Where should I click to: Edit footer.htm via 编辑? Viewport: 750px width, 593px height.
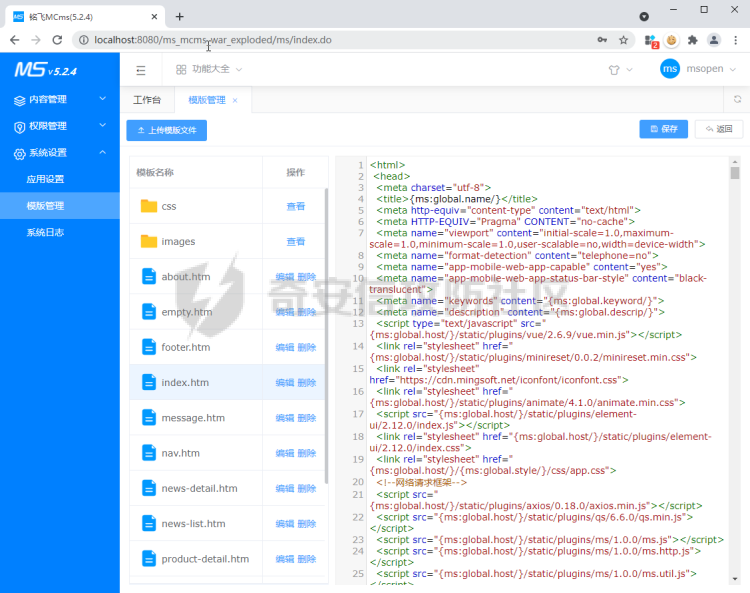click(285, 348)
